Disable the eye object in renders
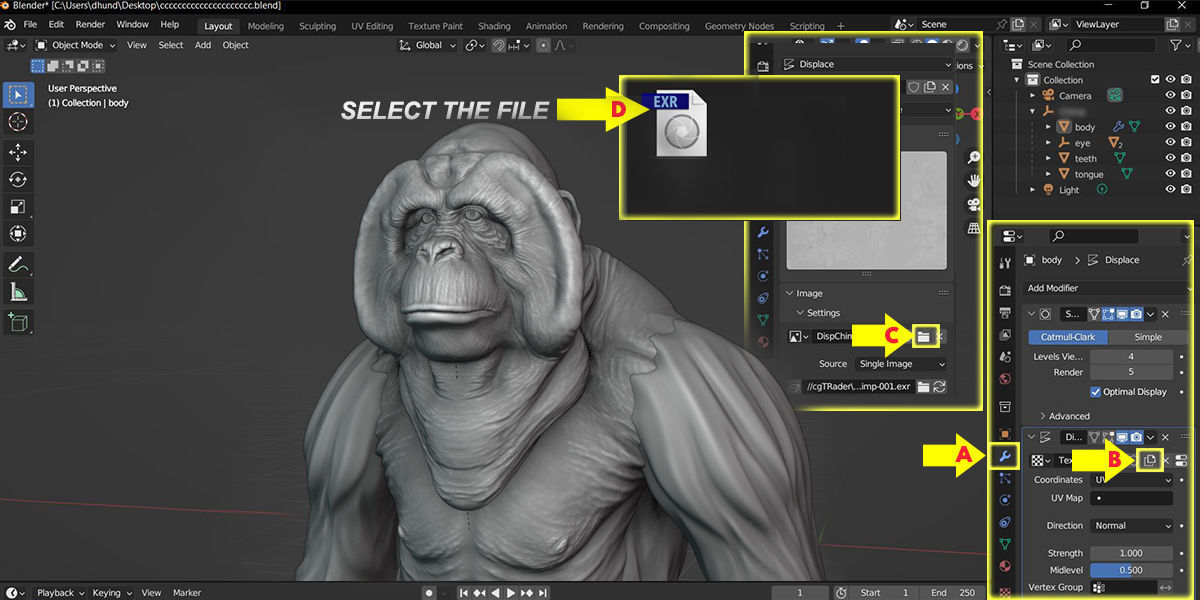The height and width of the screenshot is (600, 1200). [1188, 143]
